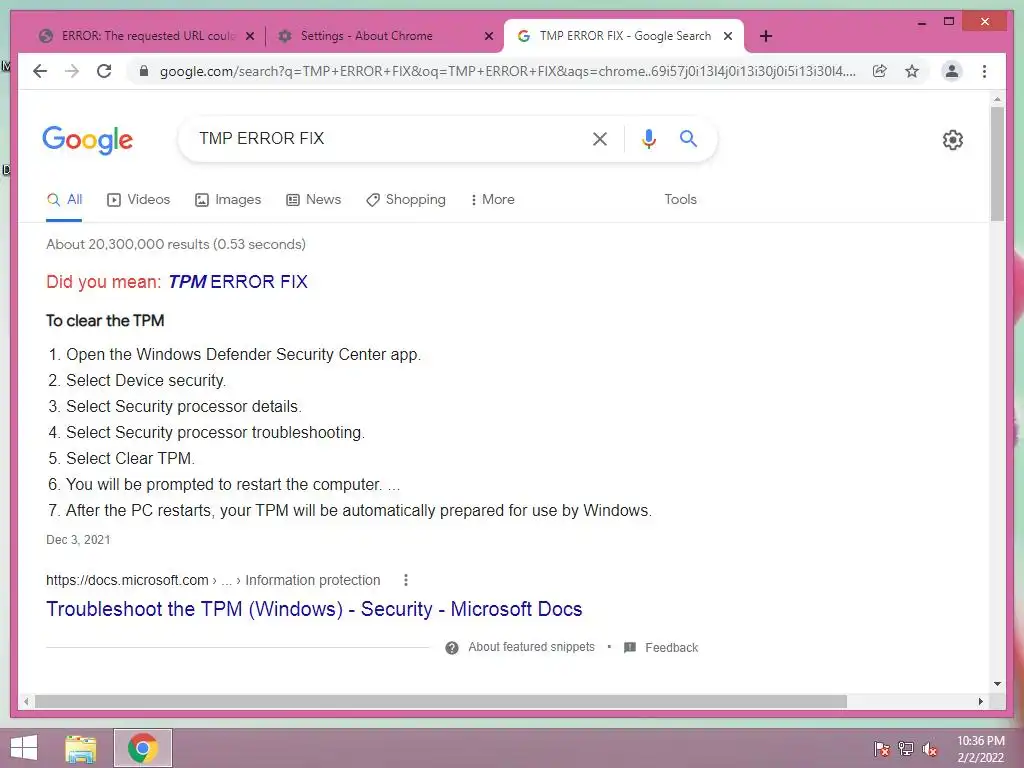Click the Chrome address bar URL
1024x768 pixels.
point(507,71)
